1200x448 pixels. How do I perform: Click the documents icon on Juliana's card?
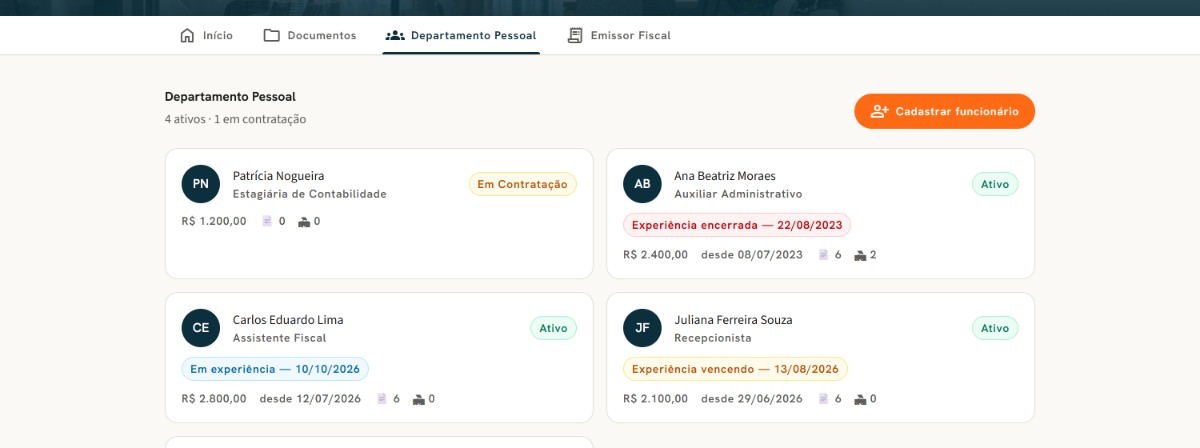coord(823,399)
